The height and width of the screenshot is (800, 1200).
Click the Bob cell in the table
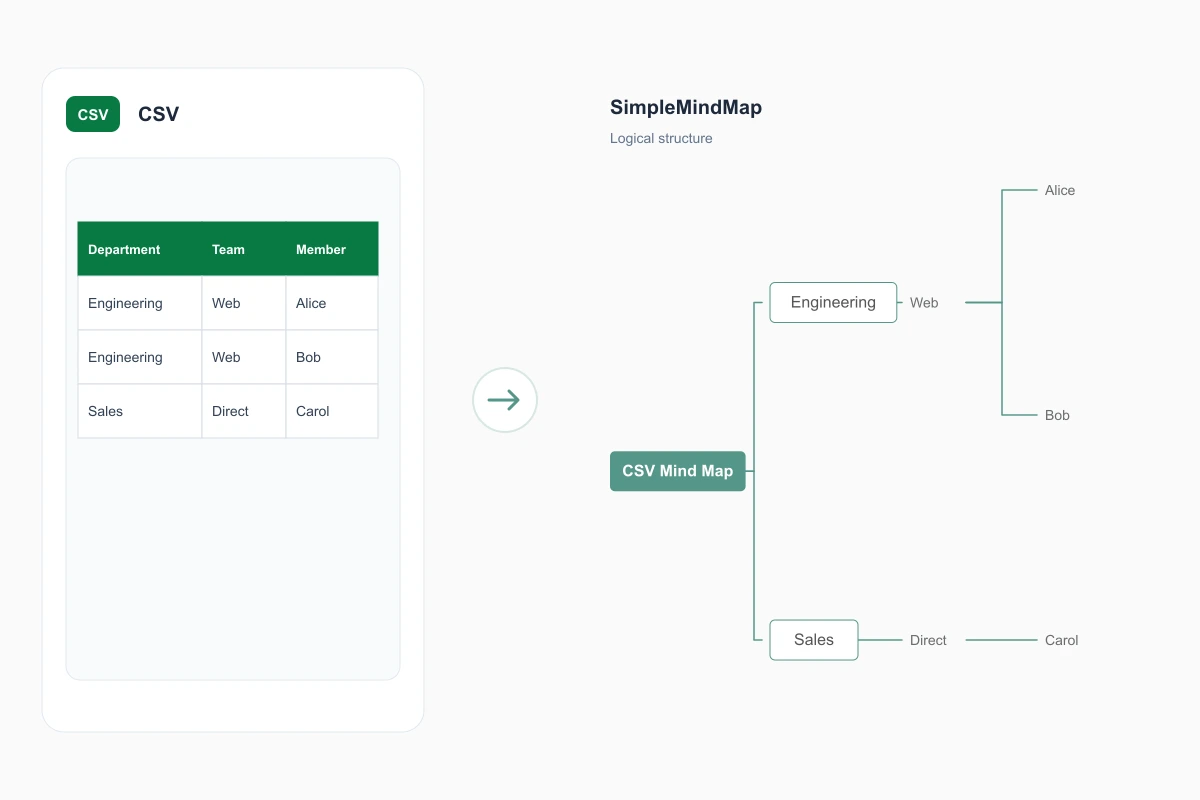coord(332,357)
